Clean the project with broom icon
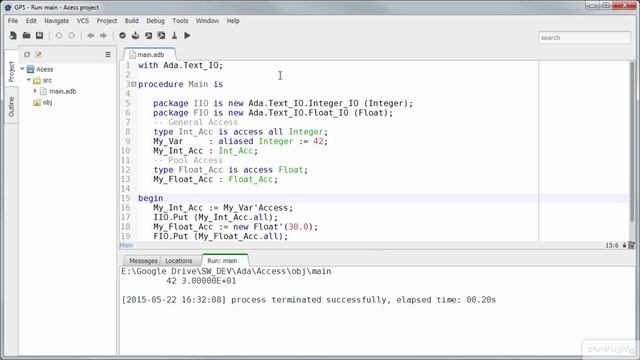Screen dimensions: 640x360 (x=174, y=36)
